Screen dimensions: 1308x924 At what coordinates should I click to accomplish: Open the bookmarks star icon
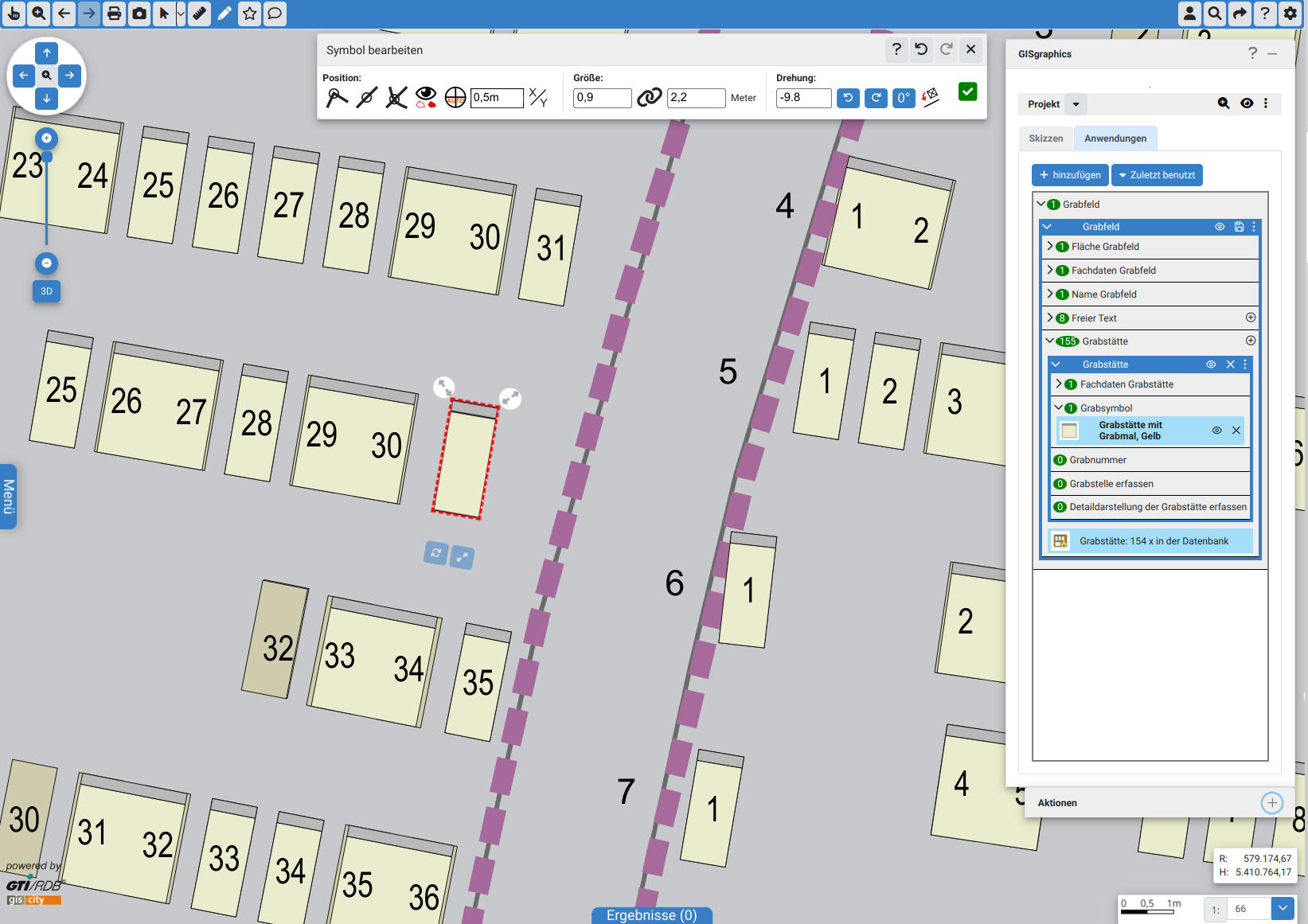pyautogui.click(x=249, y=14)
